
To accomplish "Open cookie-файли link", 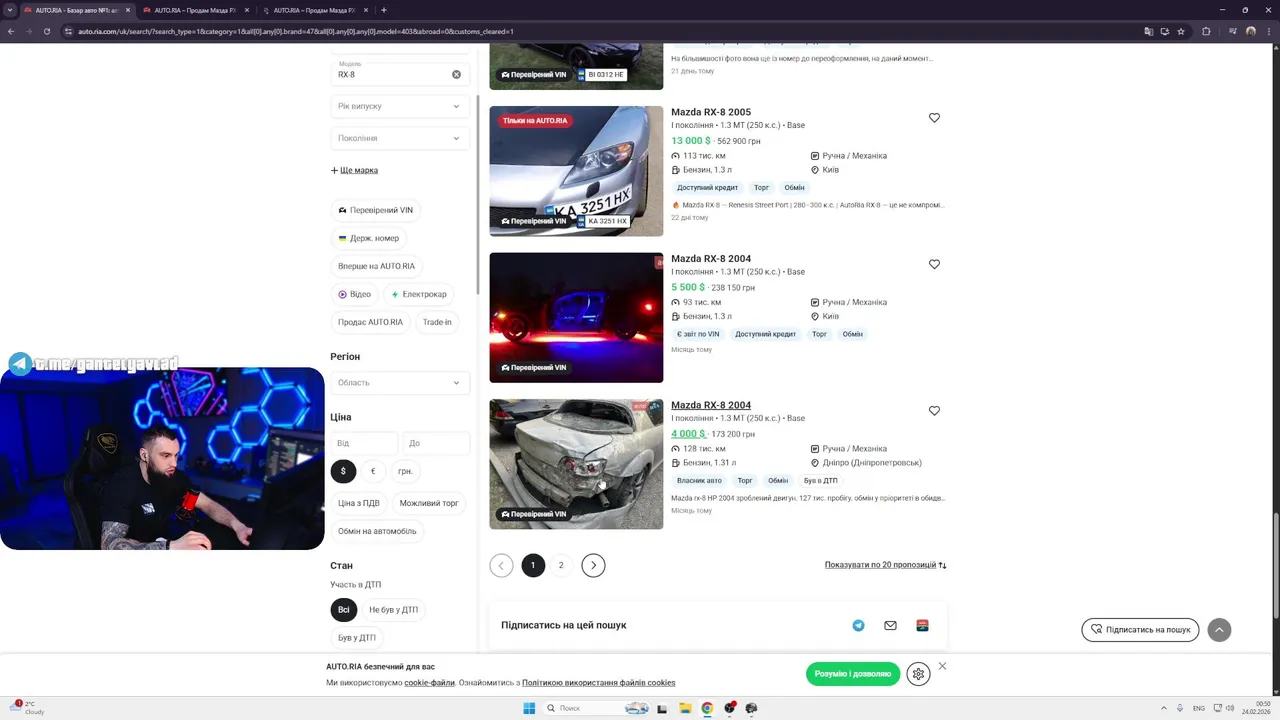I will click(429, 683).
